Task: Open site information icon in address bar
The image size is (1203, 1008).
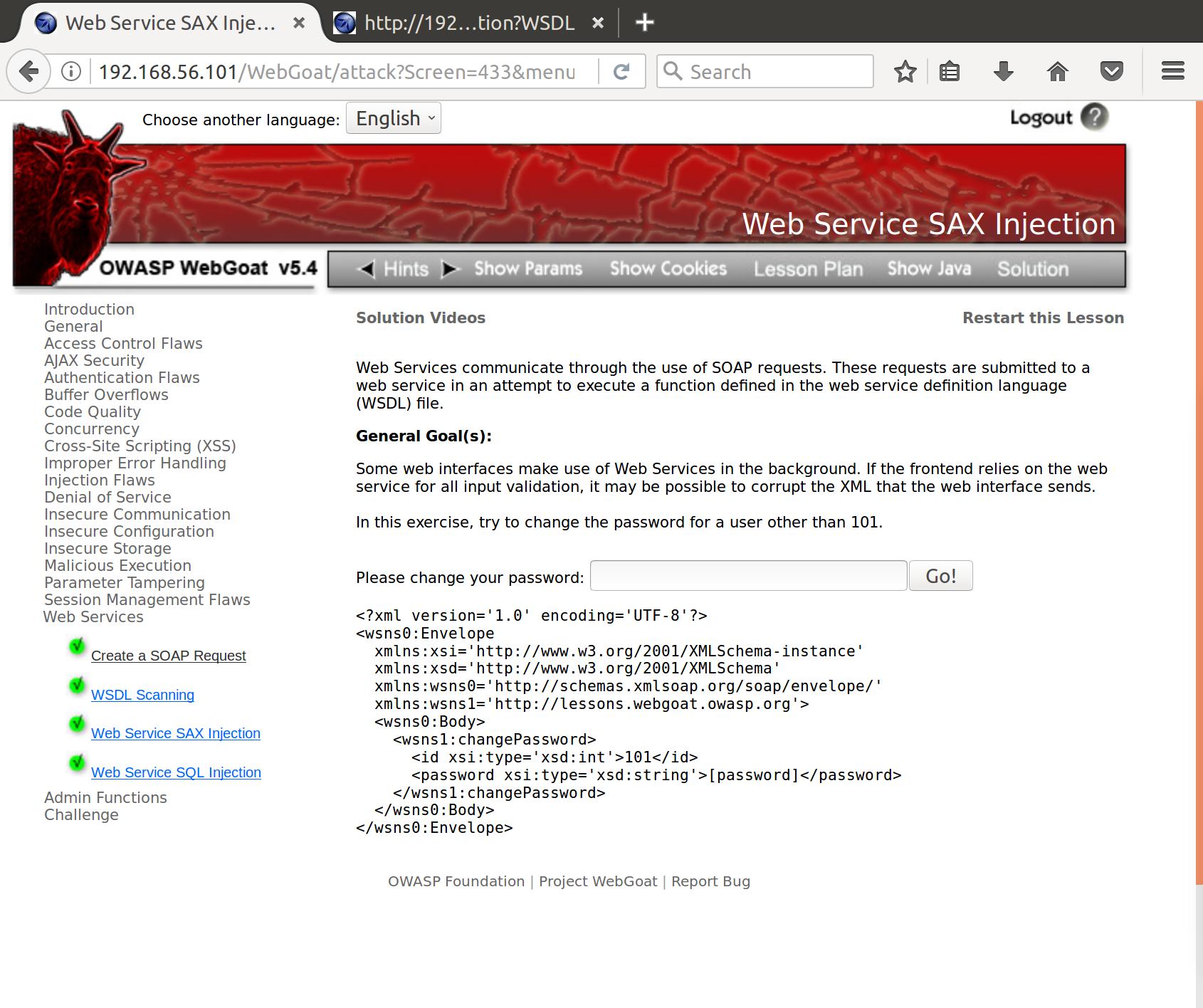Action: [71, 71]
